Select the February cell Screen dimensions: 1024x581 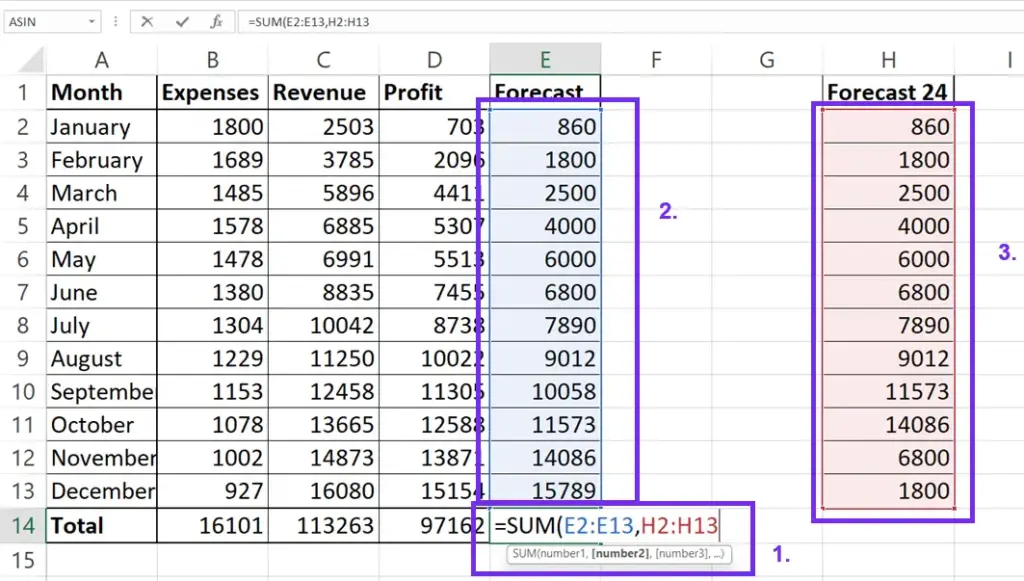point(101,159)
